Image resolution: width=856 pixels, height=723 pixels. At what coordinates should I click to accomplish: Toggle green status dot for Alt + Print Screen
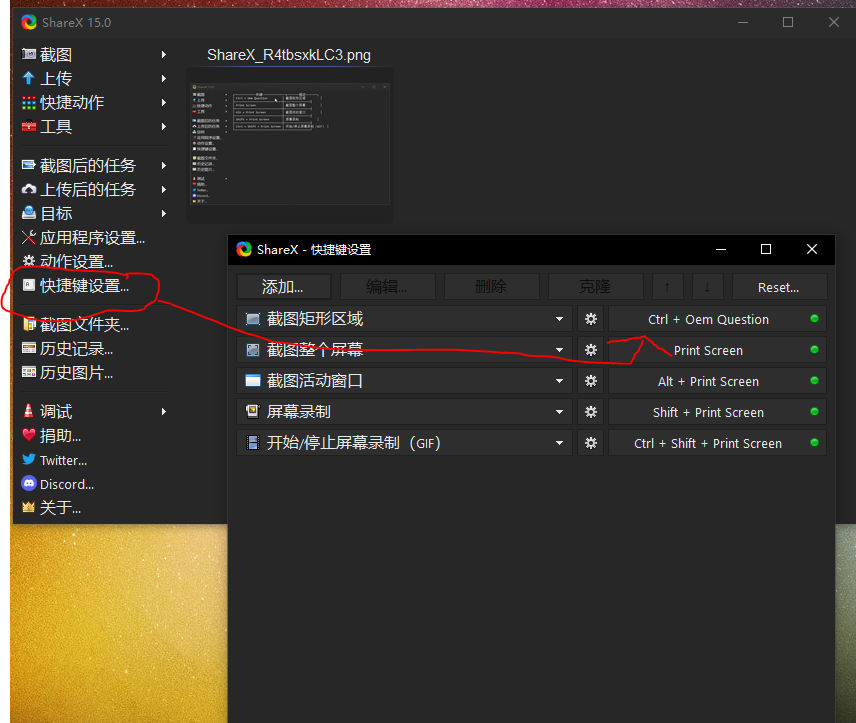pos(815,381)
